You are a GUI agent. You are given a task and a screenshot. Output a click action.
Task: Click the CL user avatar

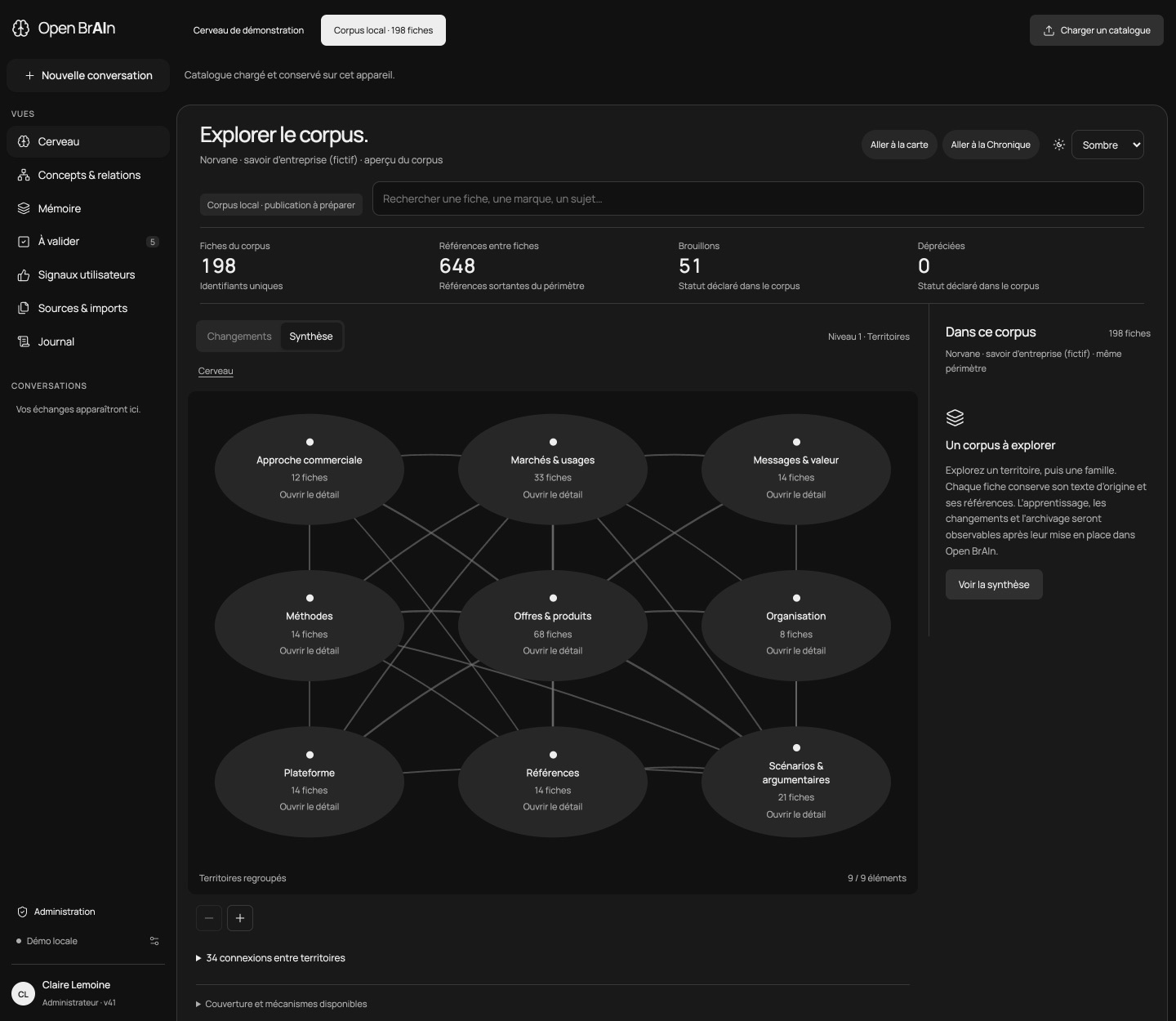point(23,994)
